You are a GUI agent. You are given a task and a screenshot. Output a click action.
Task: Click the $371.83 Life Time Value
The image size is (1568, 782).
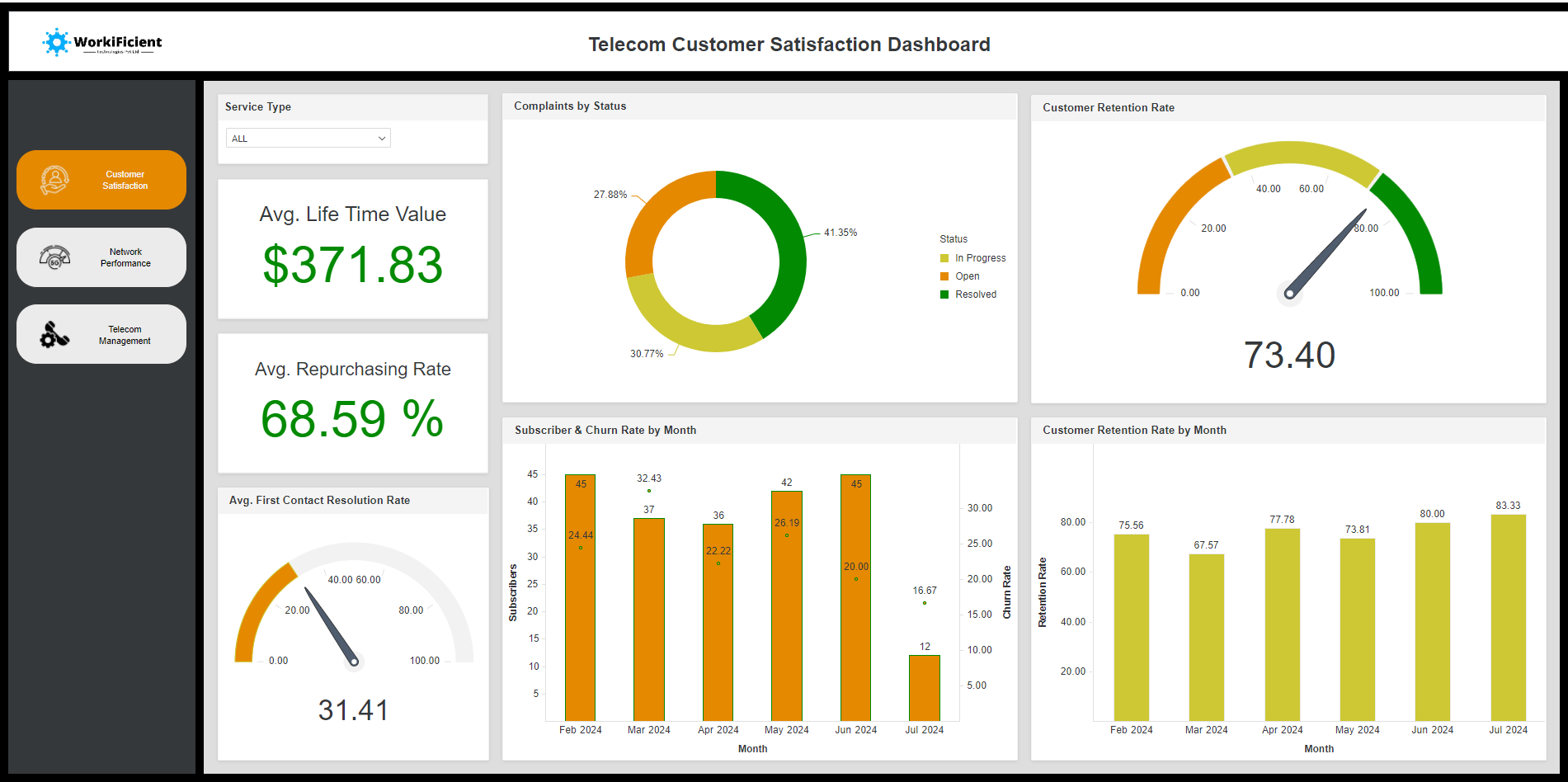pos(353,265)
